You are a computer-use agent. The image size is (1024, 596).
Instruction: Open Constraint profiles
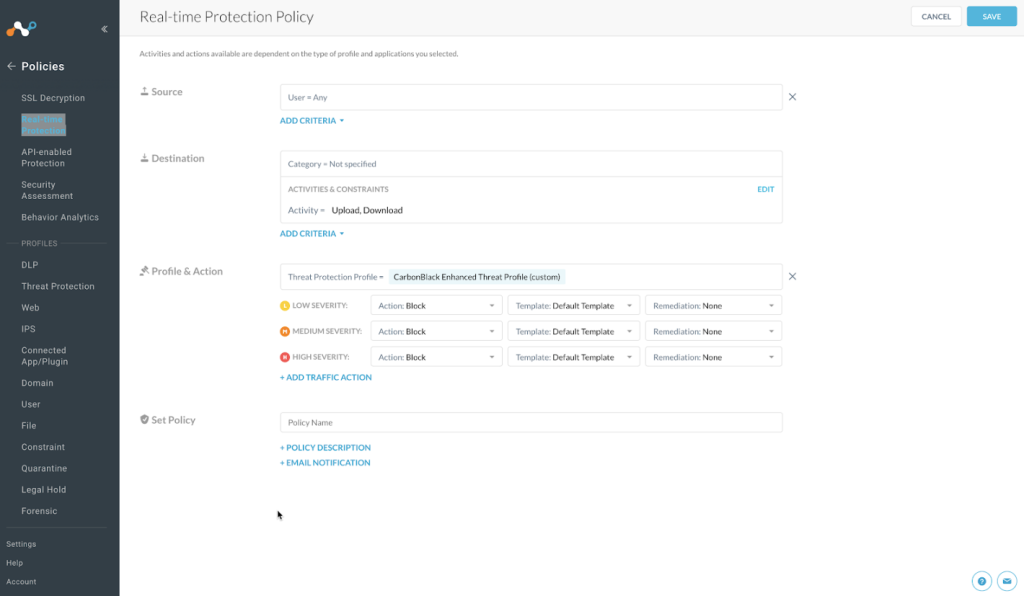click(x=43, y=447)
